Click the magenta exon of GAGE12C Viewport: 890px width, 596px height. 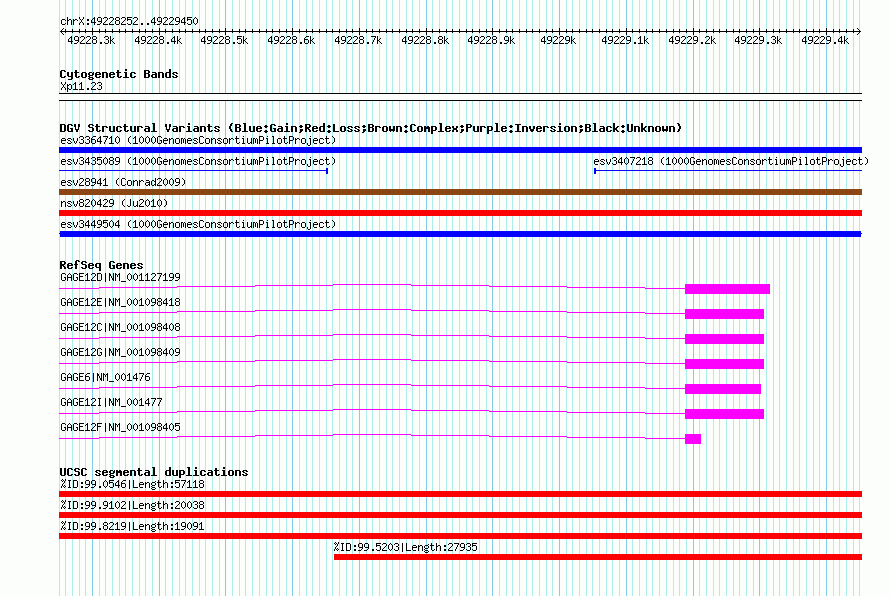click(x=724, y=339)
